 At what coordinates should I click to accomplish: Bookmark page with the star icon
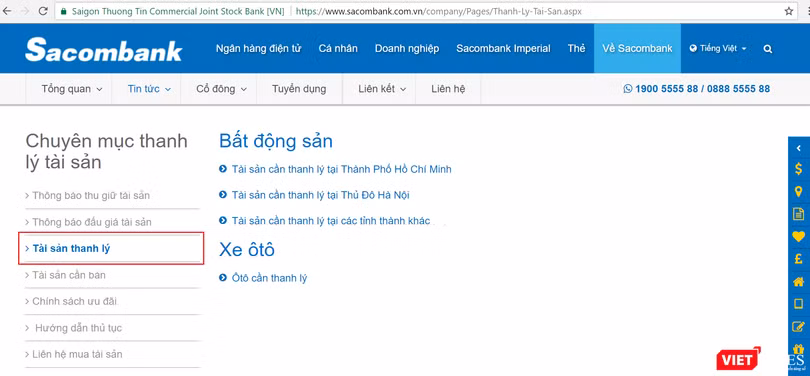(x=789, y=11)
